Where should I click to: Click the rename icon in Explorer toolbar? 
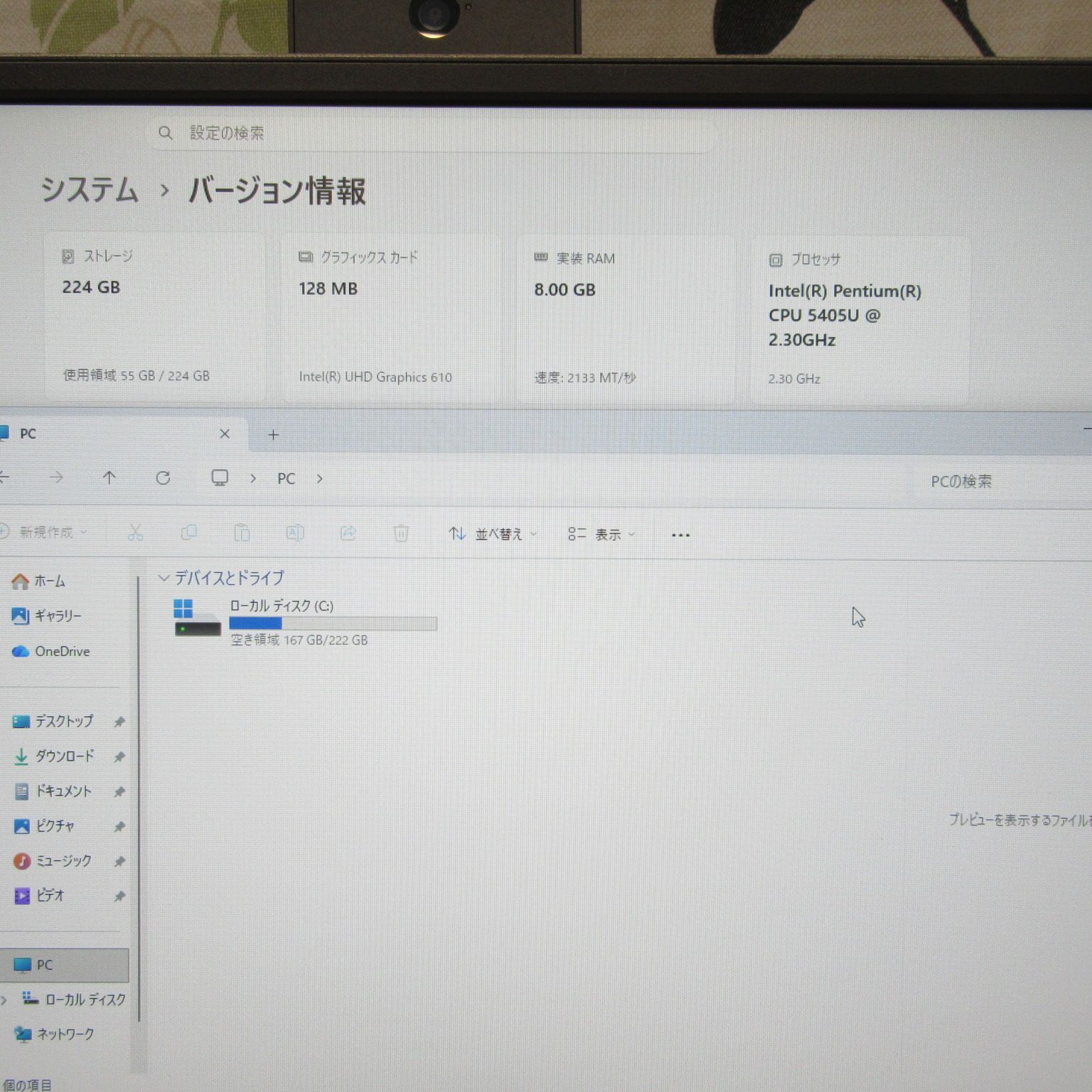(x=295, y=532)
